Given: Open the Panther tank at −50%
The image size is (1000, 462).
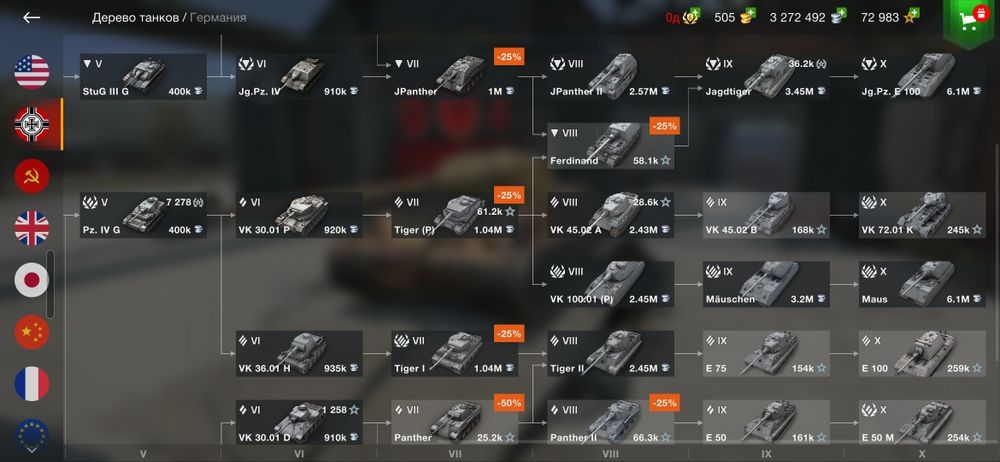Looking at the screenshot, I should pos(455,422).
